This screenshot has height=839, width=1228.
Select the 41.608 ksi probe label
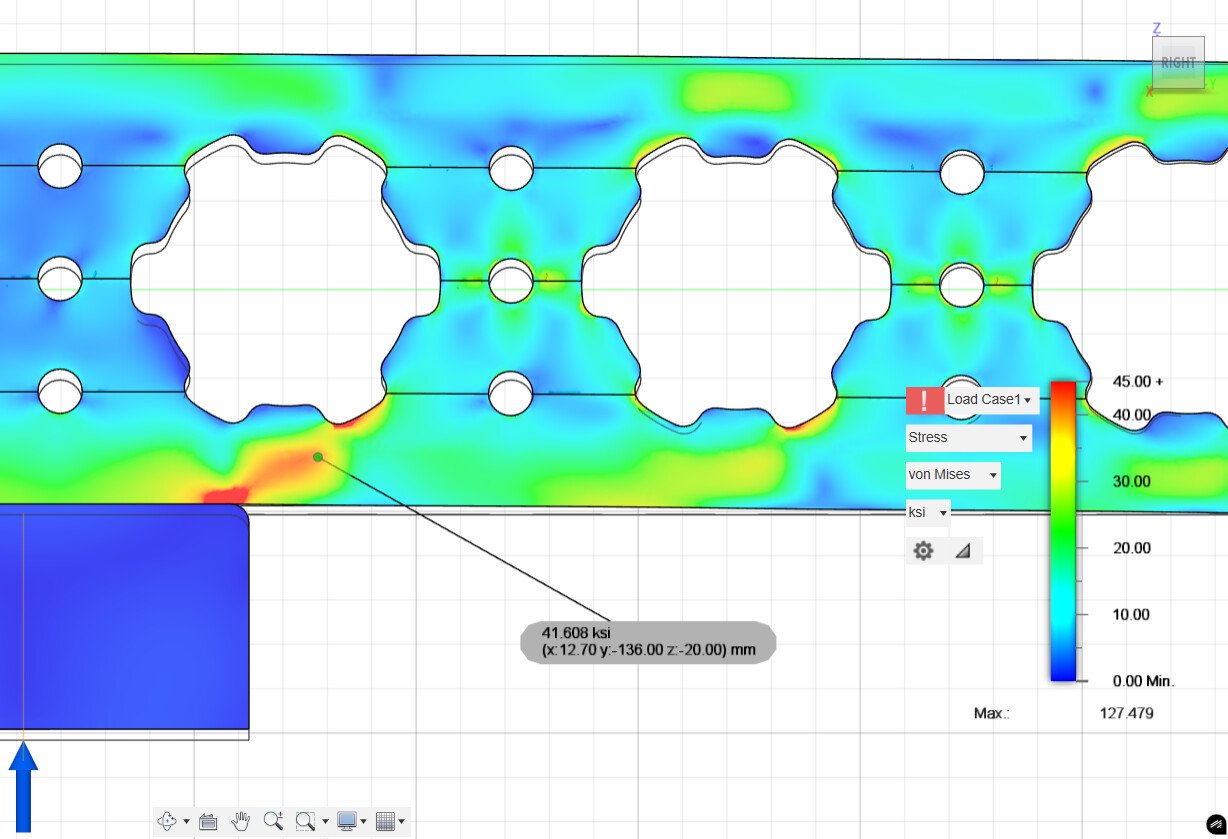pyautogui.click(x=648, y=642)
